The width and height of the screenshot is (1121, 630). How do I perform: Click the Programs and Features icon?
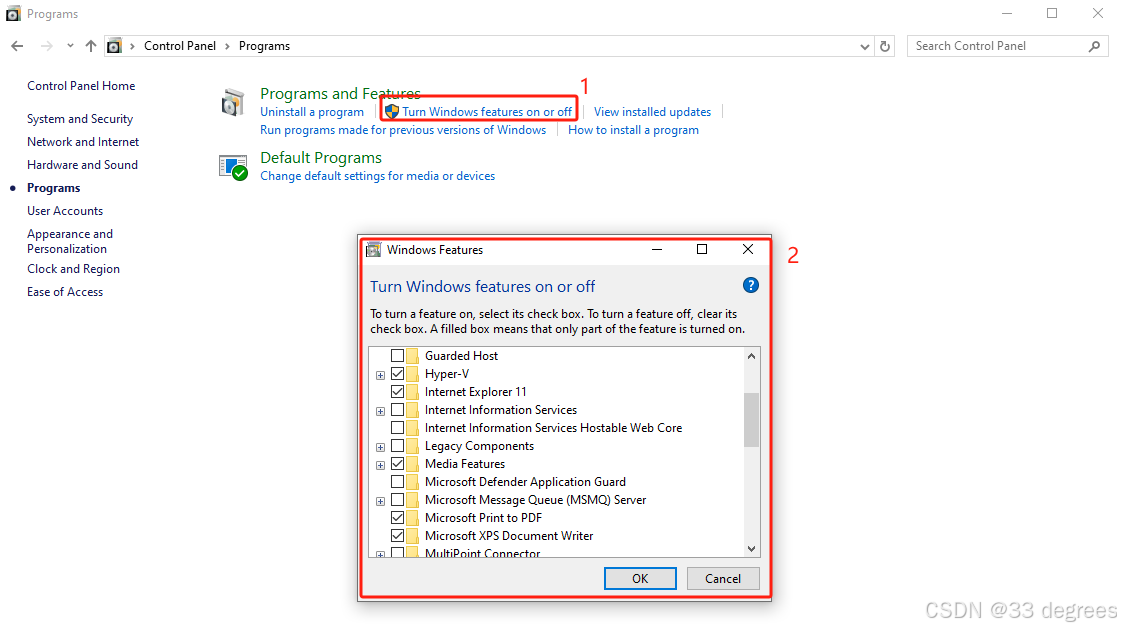click(233, 102)
